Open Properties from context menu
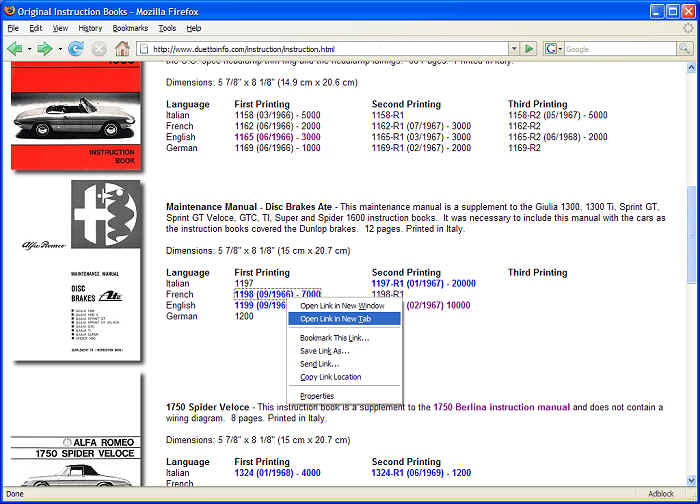The height and width of the screenshot is (504, 700). tap(344, 396)
